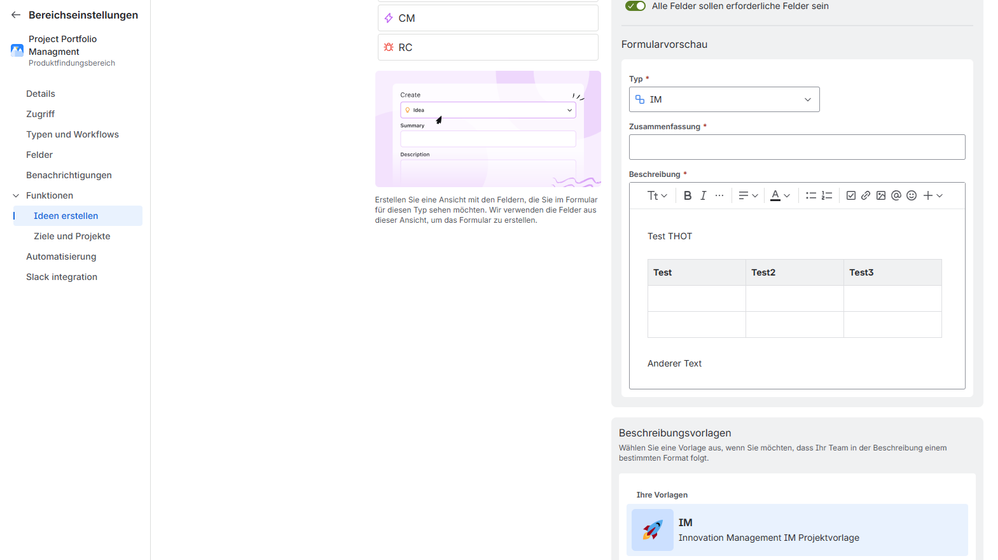The image size is (998, 560).
Task: Apply italic formatting in Beschreibung editor
Action: pyautogui.click(x=703, y=195)
